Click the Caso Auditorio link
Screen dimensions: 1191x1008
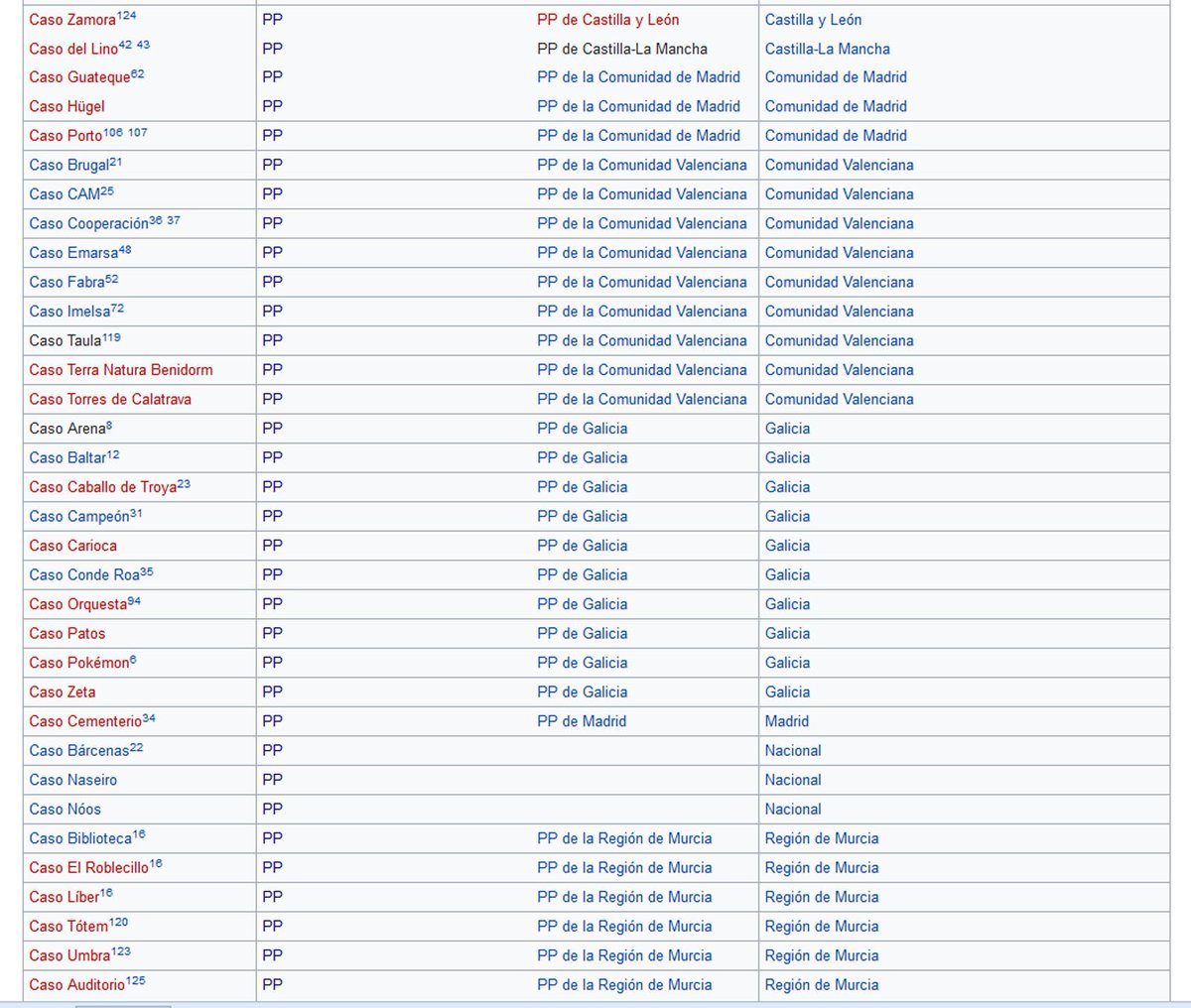click(x=77, y=985)
